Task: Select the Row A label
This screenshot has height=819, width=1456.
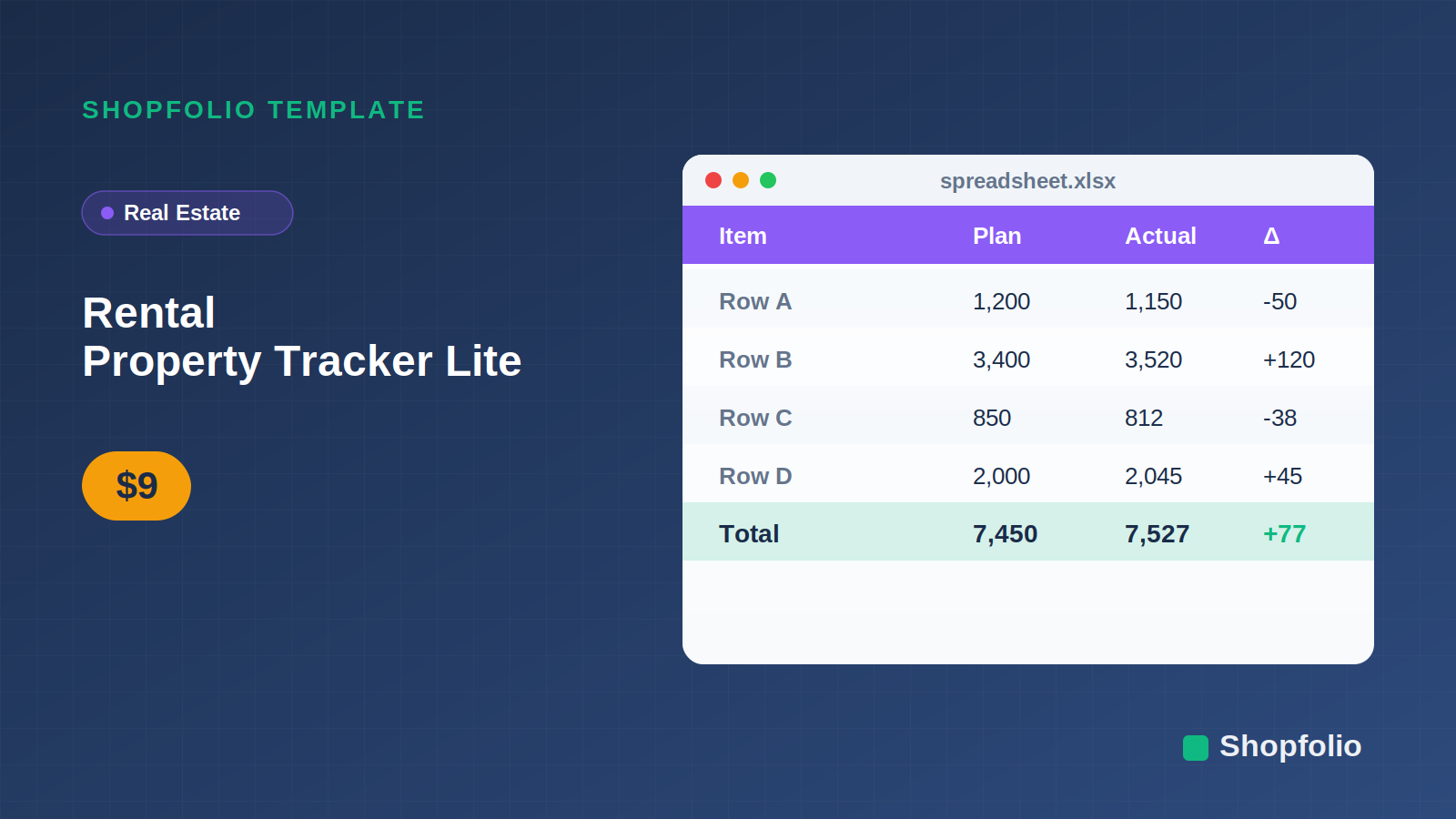Action: [x=755, y=301]
